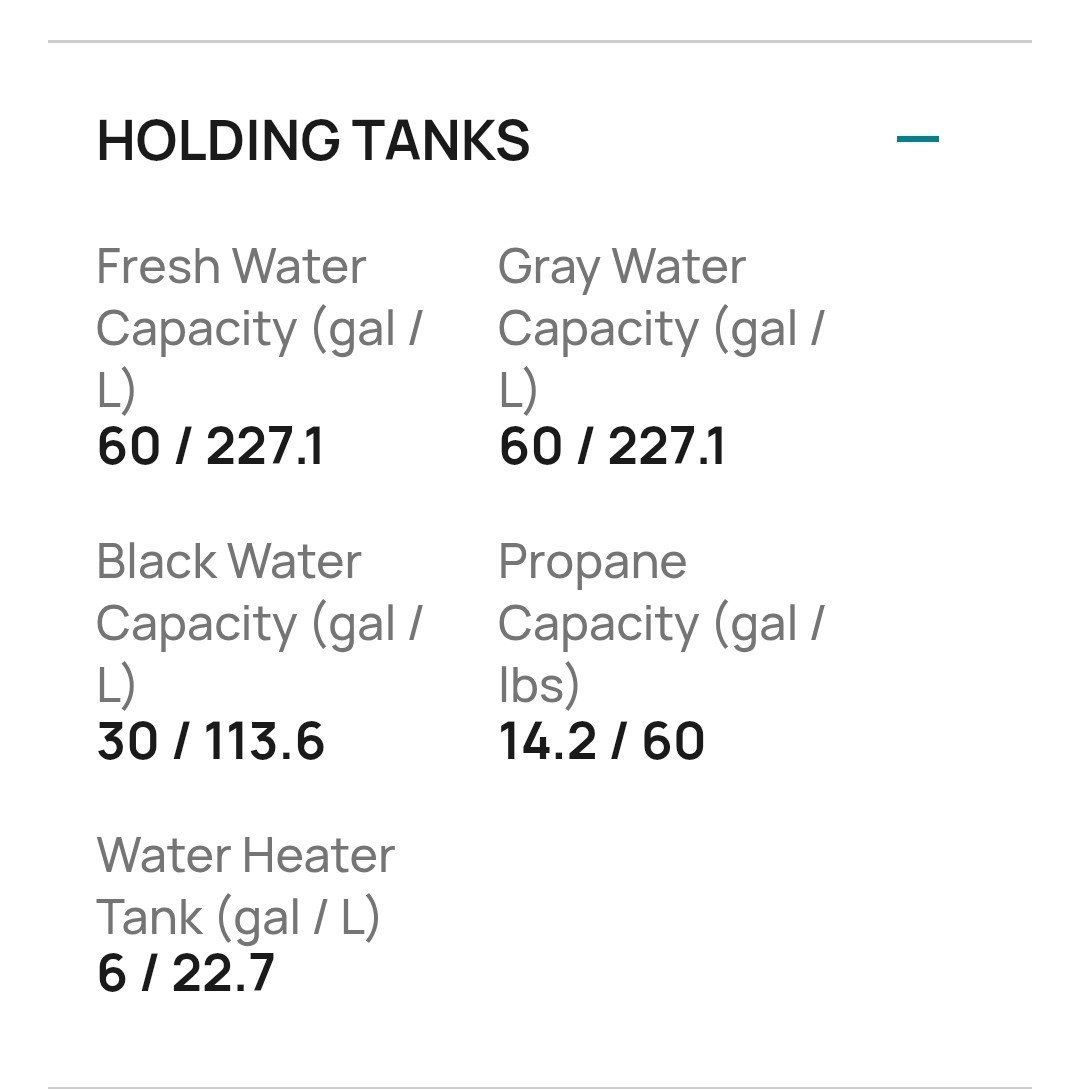
Task: Select the Black Water Capacity label
Action: click(x=259, y=623)
